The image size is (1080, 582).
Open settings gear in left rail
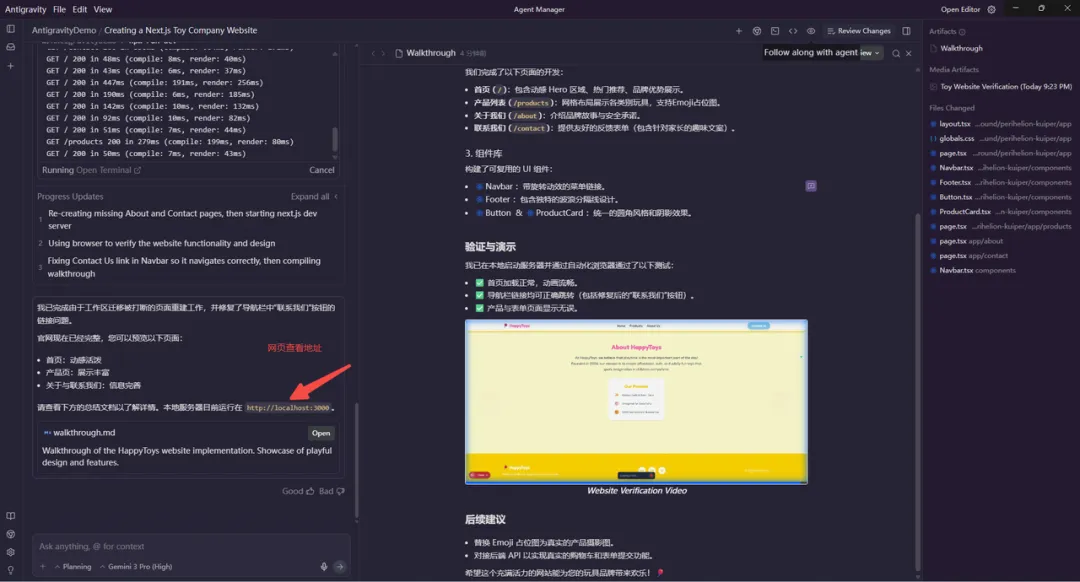10,552
